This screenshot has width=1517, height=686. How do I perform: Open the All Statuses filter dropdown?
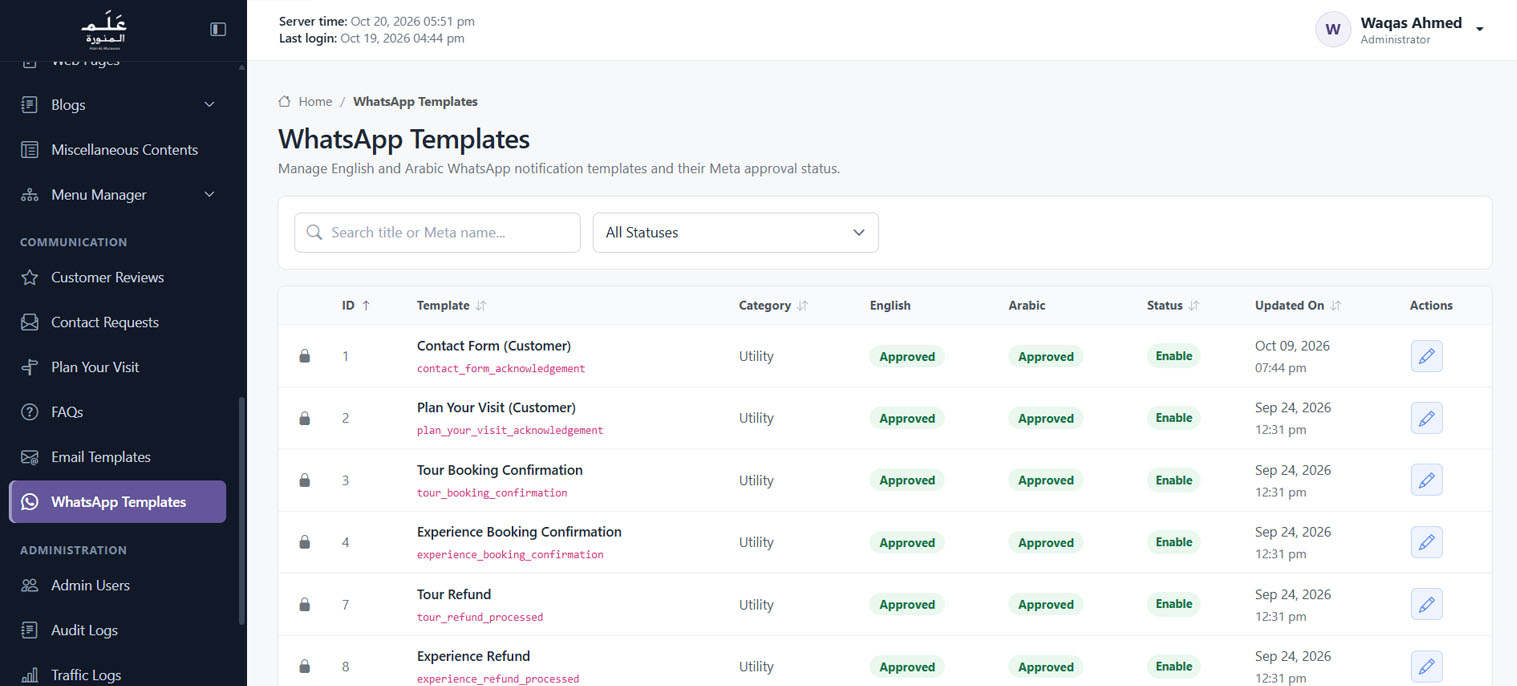click(x=736, y=232)
